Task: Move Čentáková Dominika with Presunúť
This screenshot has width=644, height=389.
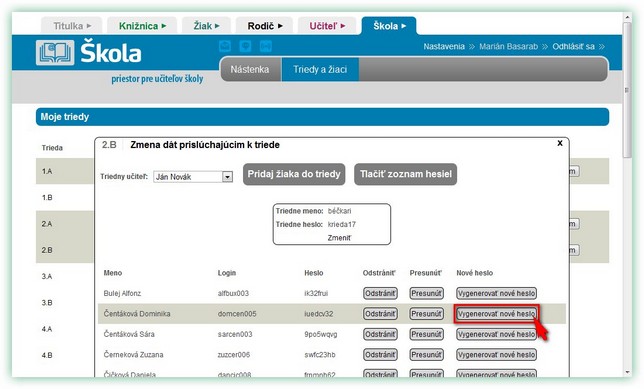Action: tap(427, 314)
